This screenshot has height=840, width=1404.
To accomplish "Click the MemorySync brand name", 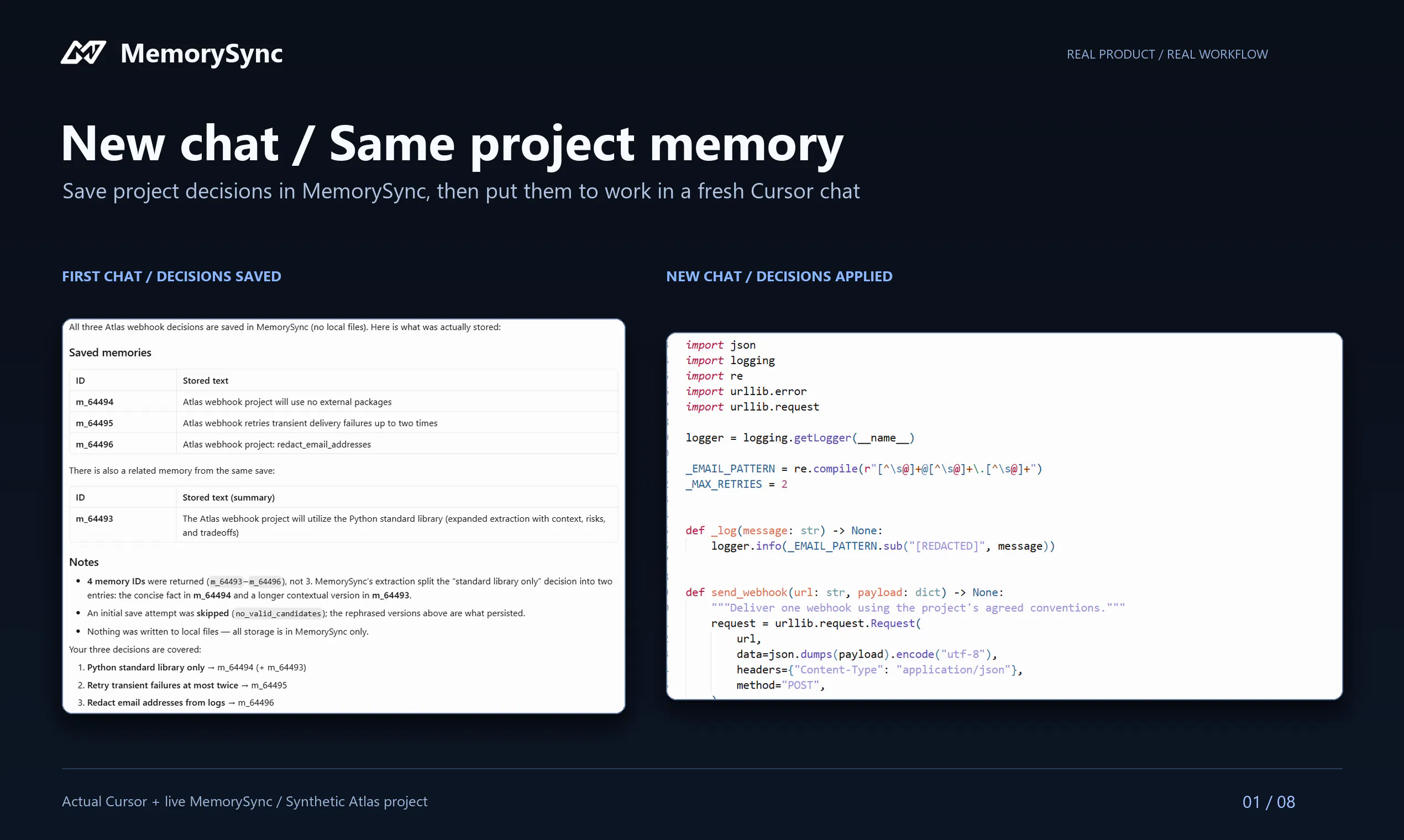I will pyautogui.click(x=202, y=54).
